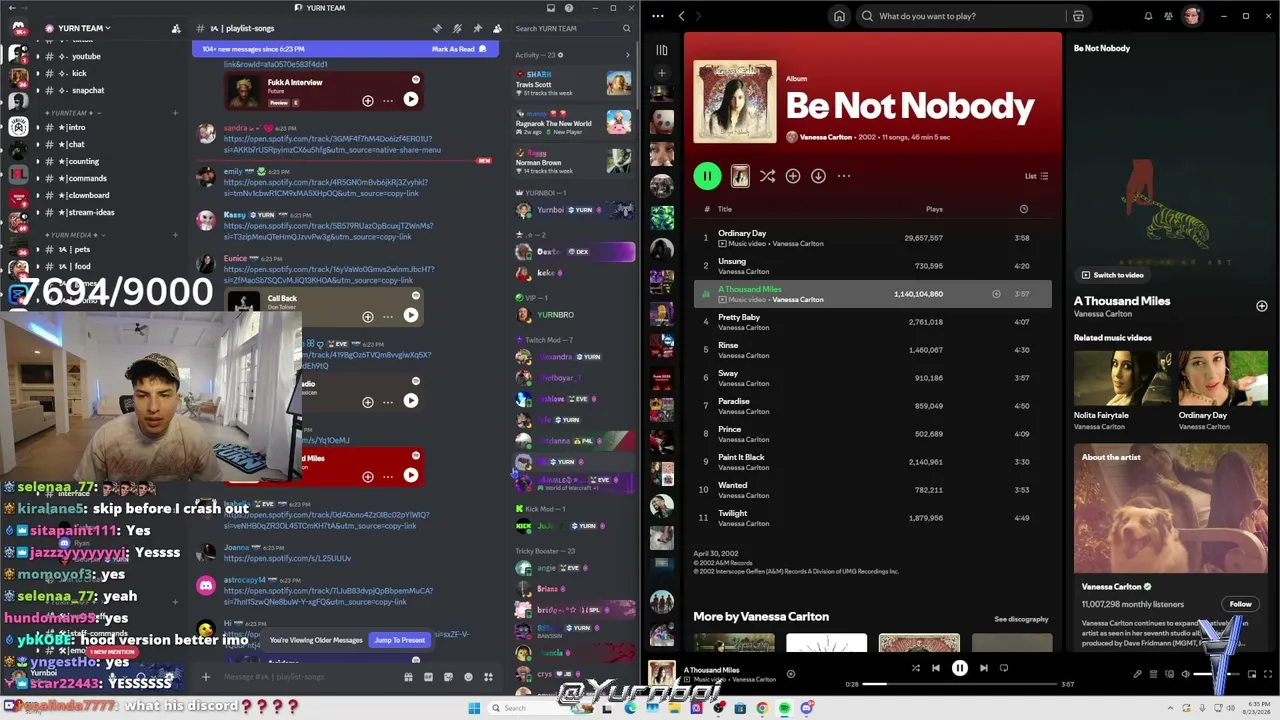The image size is (1280, 720).
Task: Open Threads in Discord channel header
Action: 437,28
